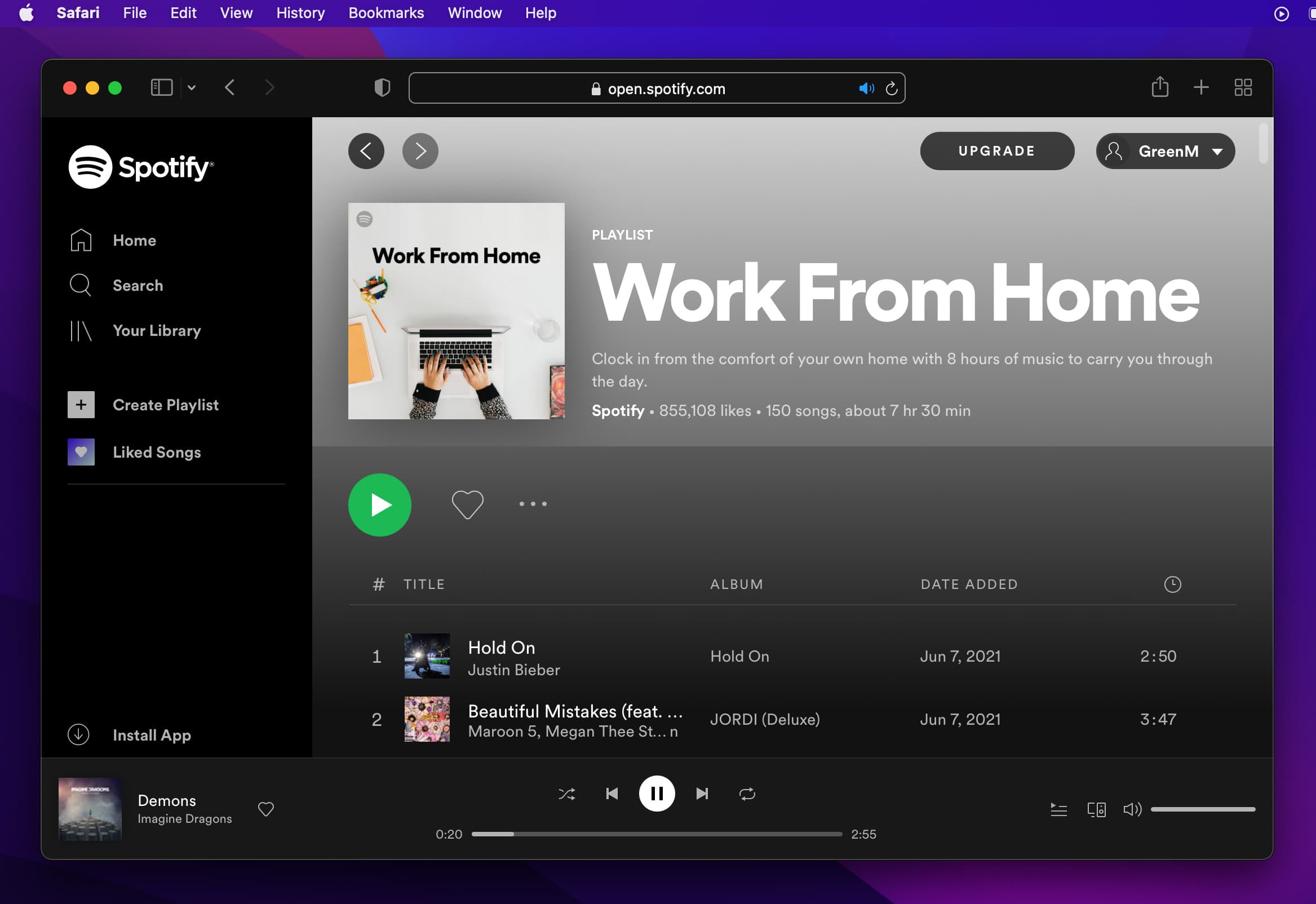Open the Safari sidebar chevron menu
Screen dimensions: 1316x904
[191, 88]
